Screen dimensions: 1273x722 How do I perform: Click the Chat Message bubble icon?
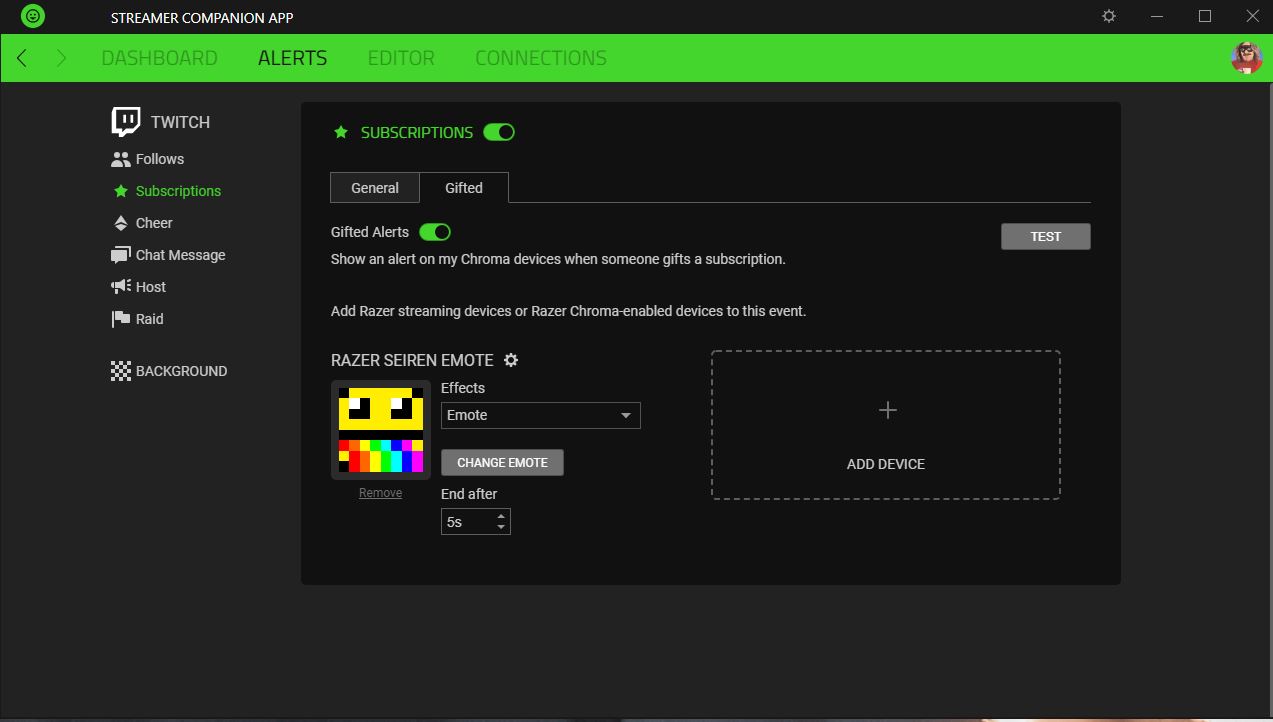pos(121,255)
